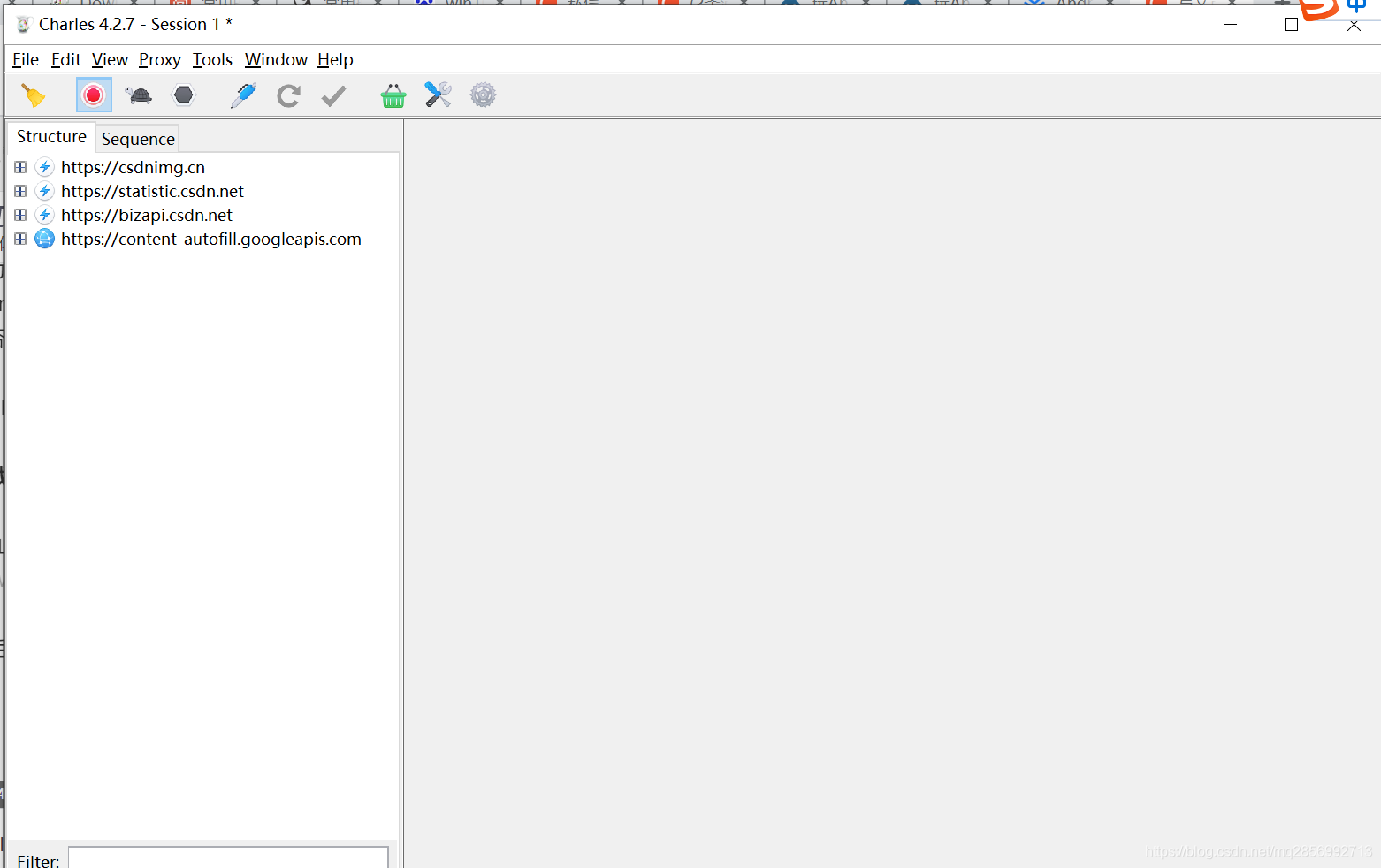Switch to the Structure tab
This screenshot has width=1381, height=868.
pyautogui.click(x=51, y=137)
